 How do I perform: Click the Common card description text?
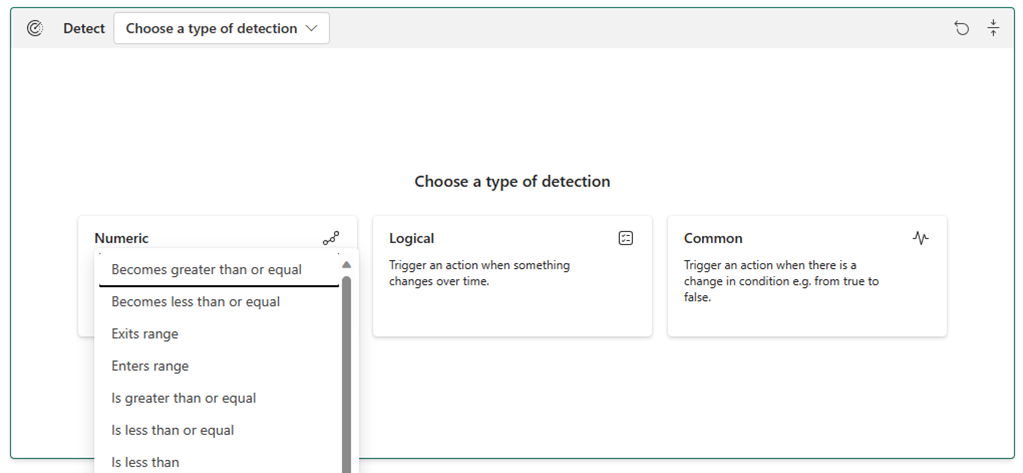coord(781,281)
